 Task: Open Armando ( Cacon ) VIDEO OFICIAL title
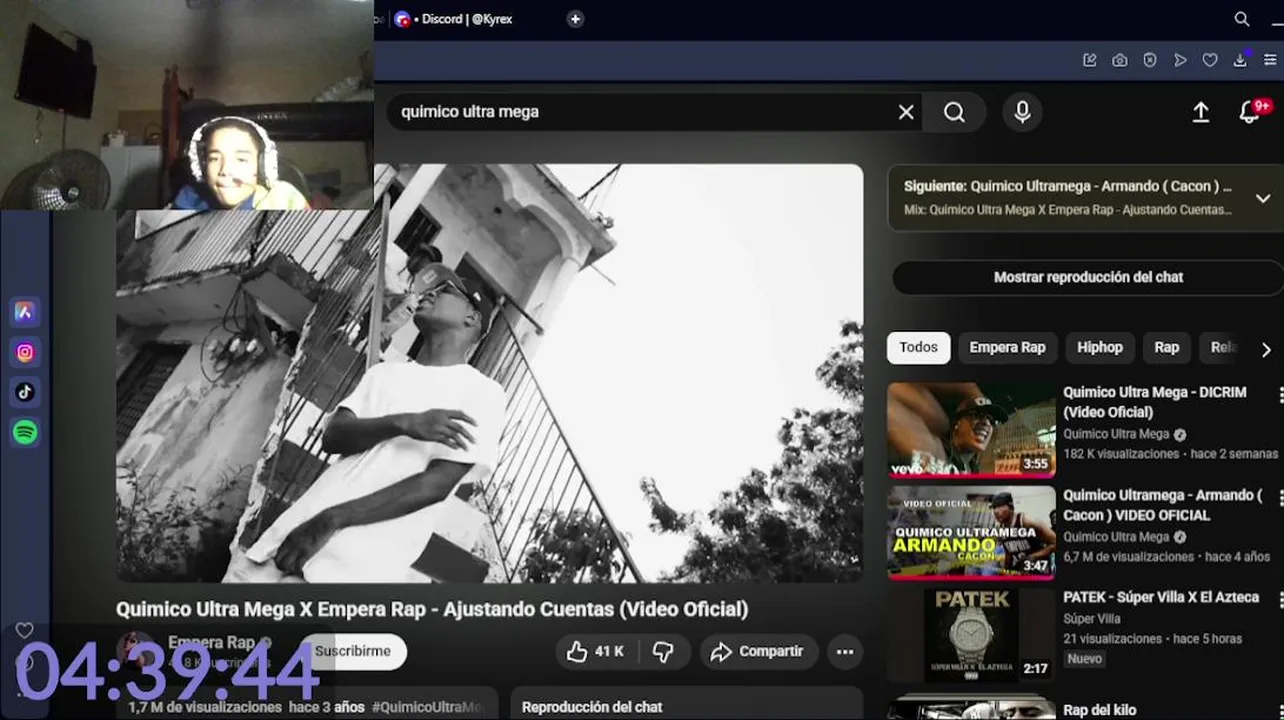[x=1162, y=505]
